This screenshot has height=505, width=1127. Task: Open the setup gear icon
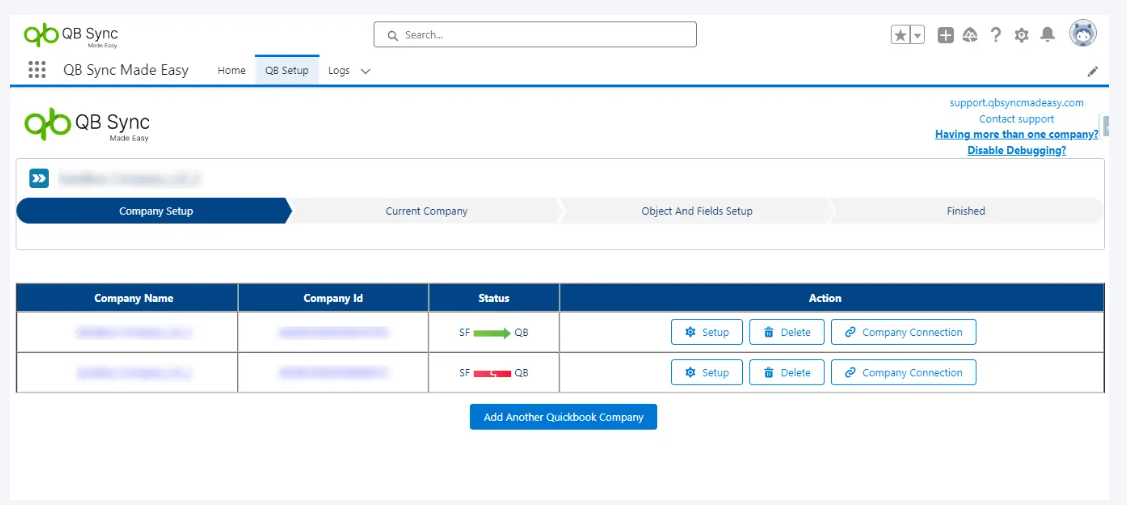click(x=1021, y=35)
